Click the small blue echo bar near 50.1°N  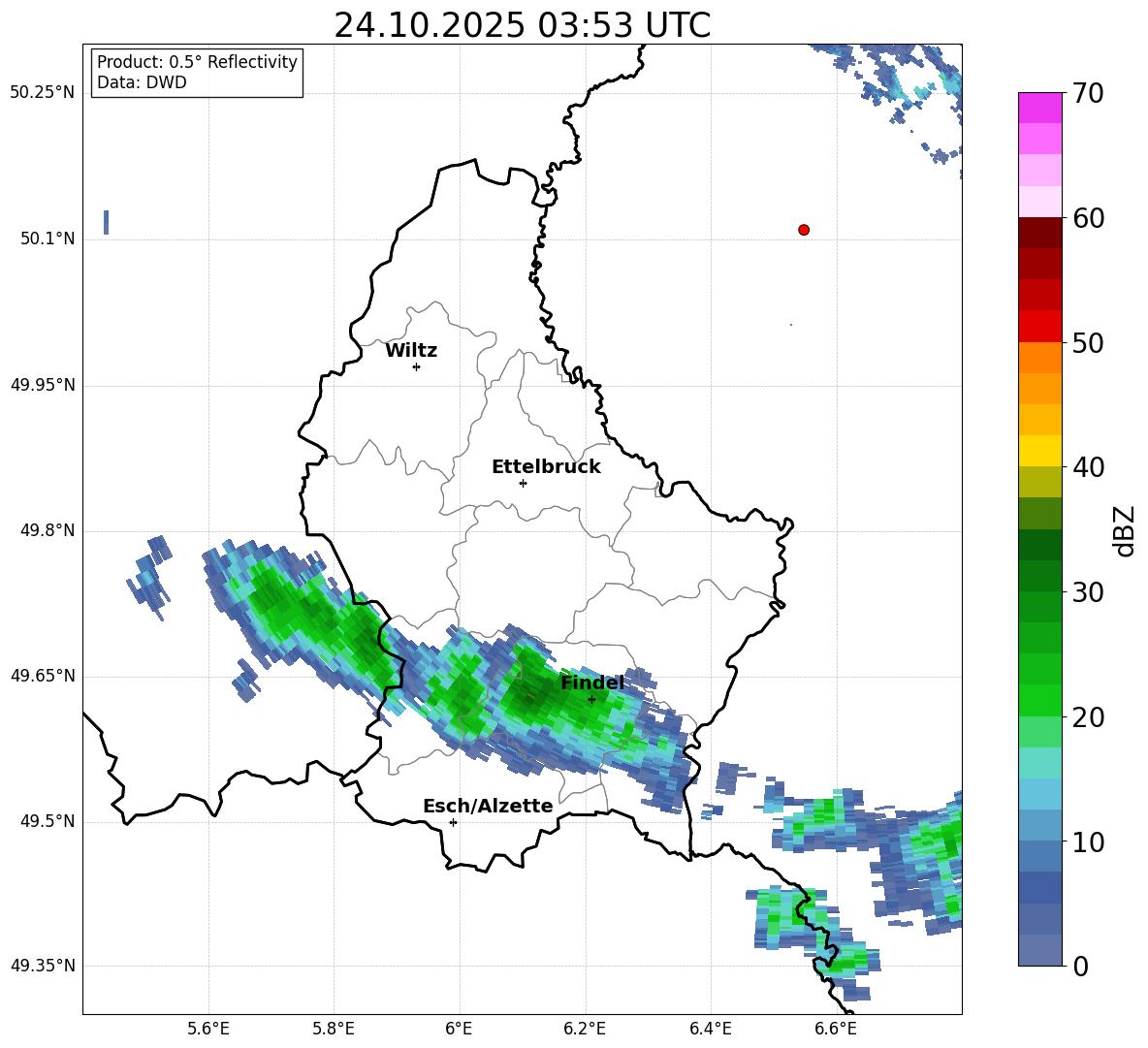coord(106,222)
